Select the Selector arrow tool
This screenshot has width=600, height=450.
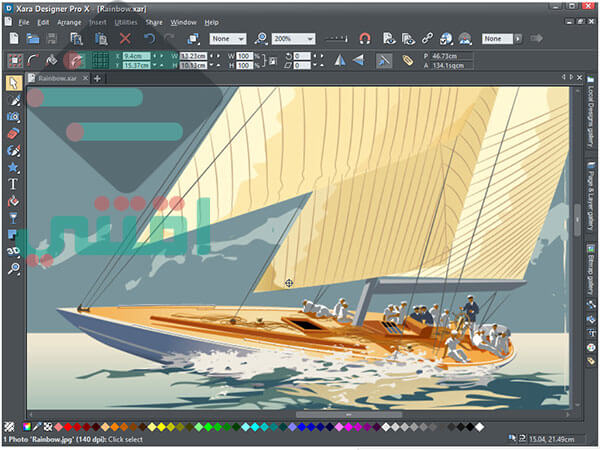[14, 83]
